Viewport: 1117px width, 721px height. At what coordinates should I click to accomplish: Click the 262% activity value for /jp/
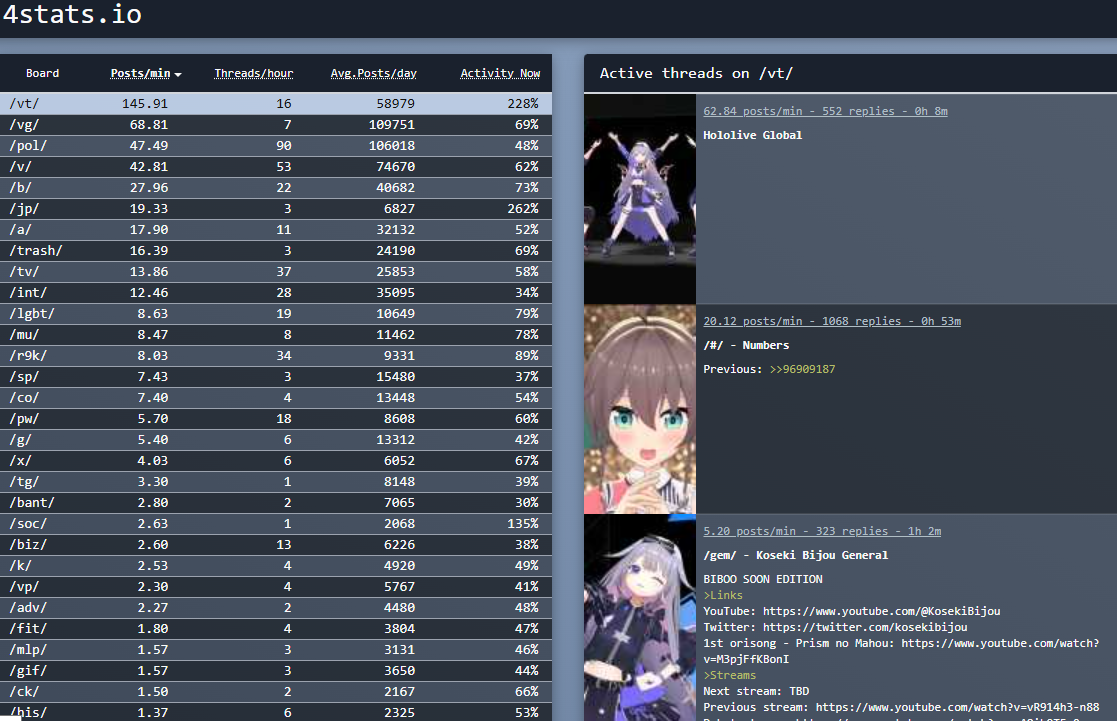522,209
